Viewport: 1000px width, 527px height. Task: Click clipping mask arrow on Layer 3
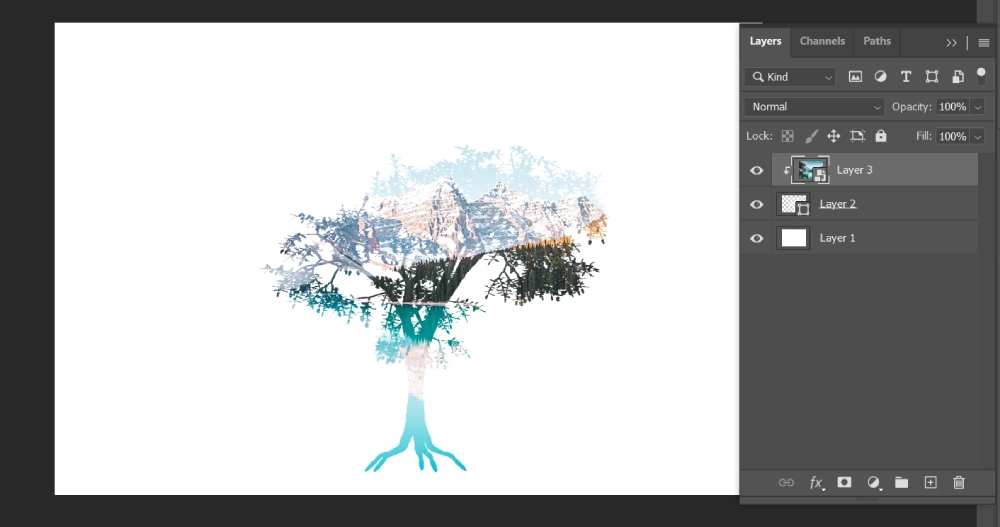pos(786,170)
